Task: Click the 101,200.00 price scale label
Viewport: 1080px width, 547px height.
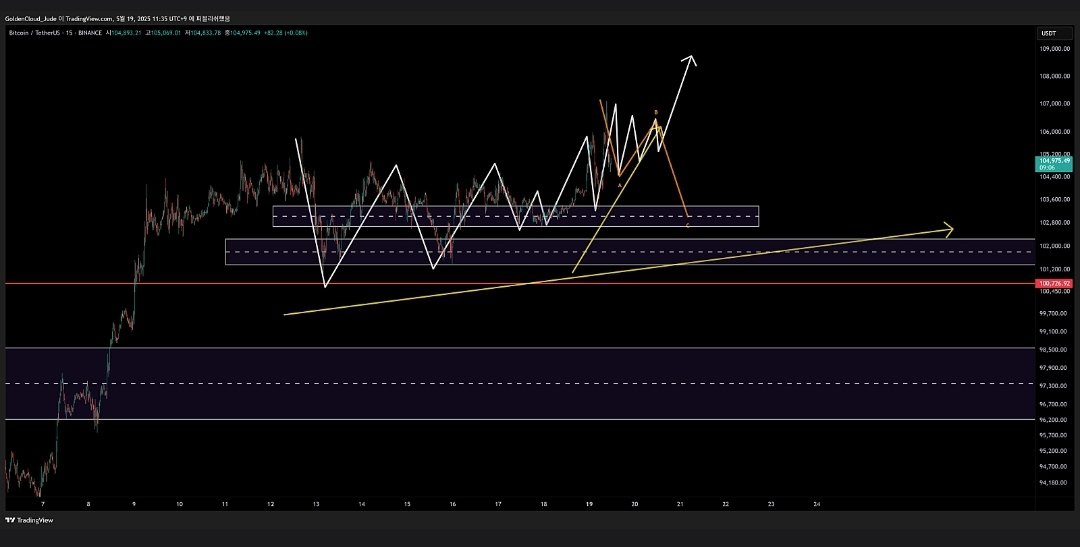Action: point(1053,269)
